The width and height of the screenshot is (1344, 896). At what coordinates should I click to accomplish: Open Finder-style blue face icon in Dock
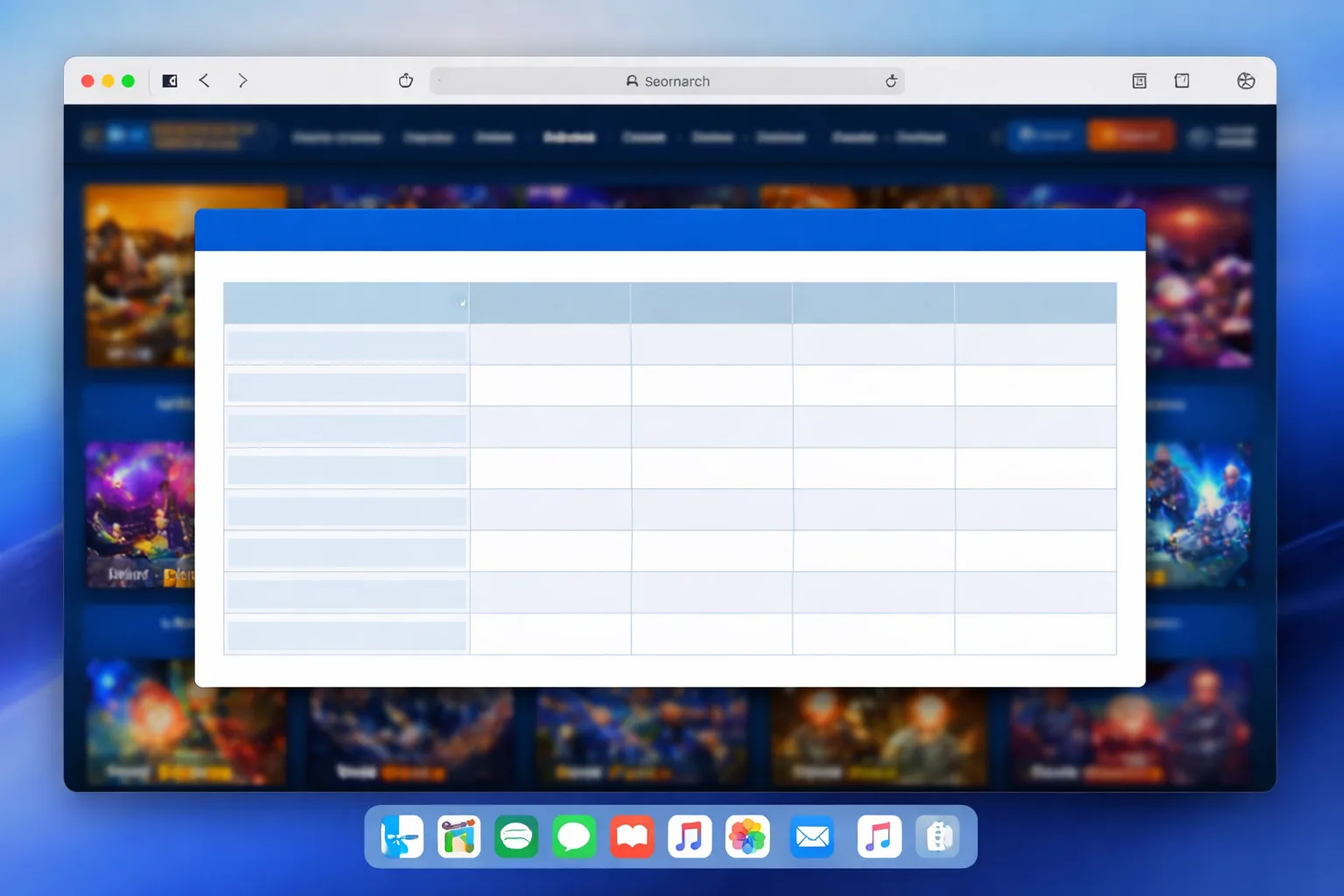click(402, 836)
